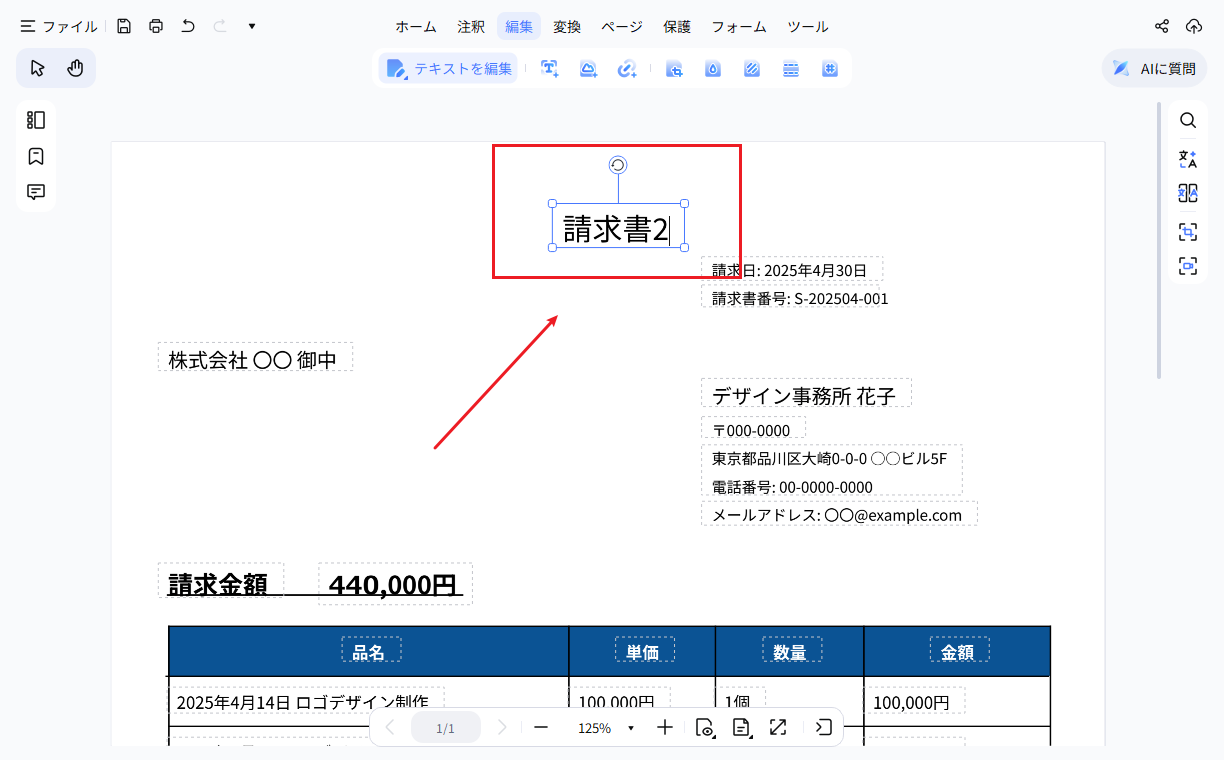Click the icon below translate in sidebar
Screen dimensions: 1224x760
(x=1188, y=193)
